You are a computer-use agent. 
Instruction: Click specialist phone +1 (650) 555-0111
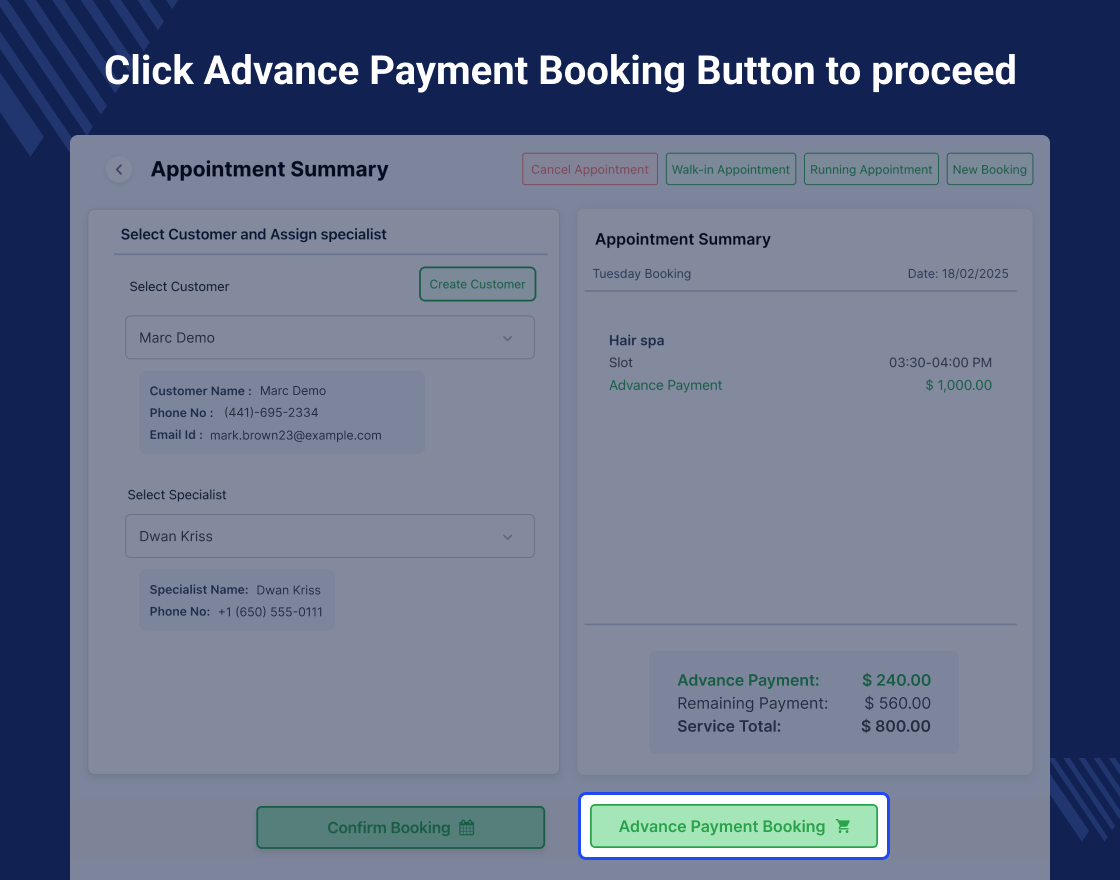(x=270, y=611)
